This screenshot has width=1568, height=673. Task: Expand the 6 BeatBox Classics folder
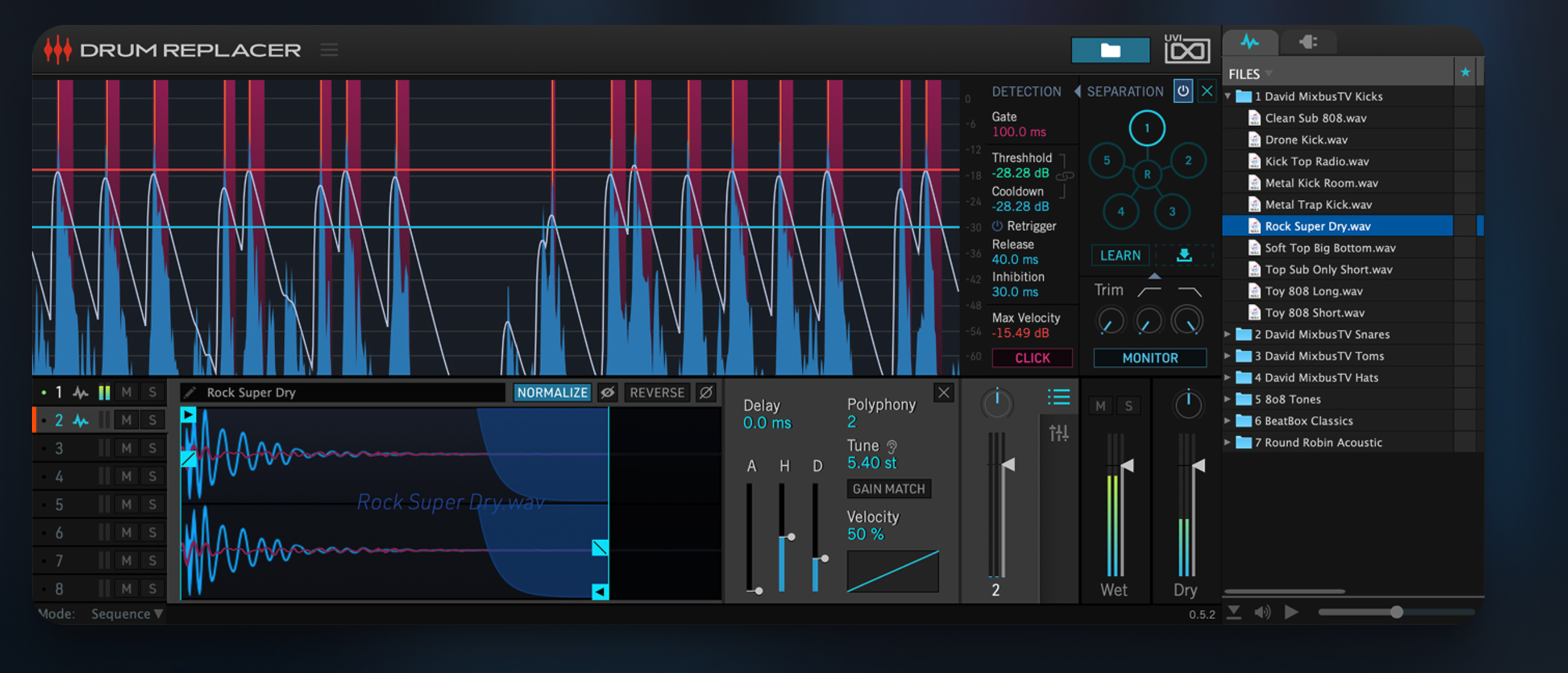[1228, 420]
